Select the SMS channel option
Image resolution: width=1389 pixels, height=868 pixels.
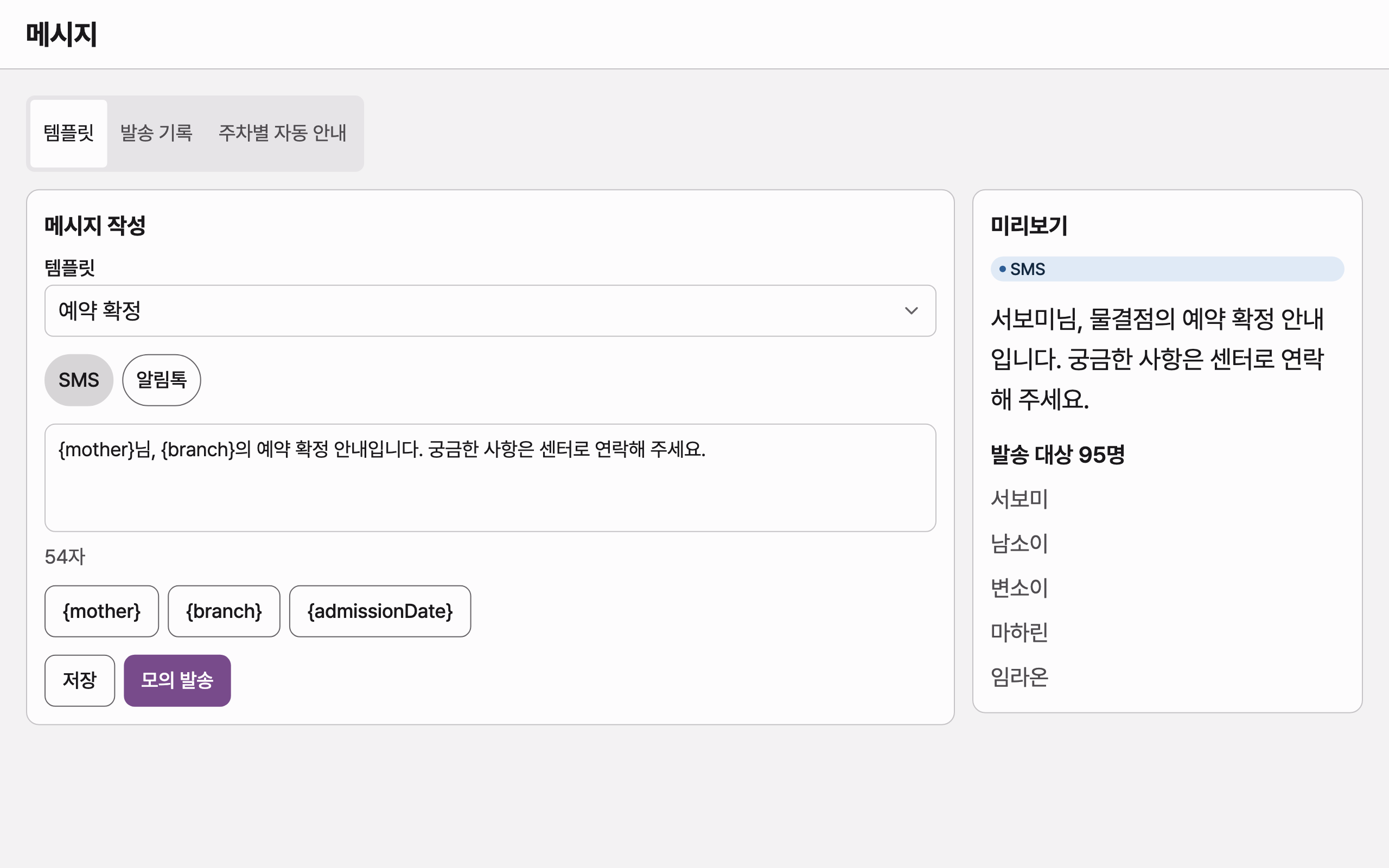click(79, 380)
